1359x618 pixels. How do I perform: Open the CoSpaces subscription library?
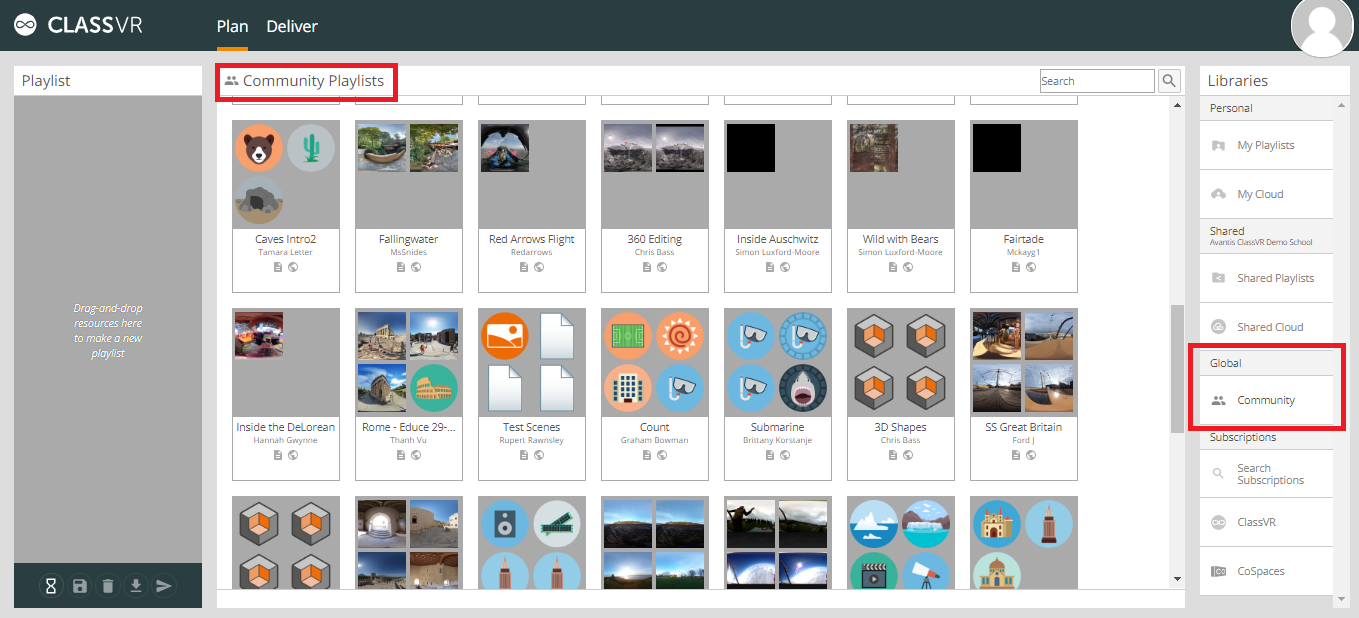[x=1267, y=571]
